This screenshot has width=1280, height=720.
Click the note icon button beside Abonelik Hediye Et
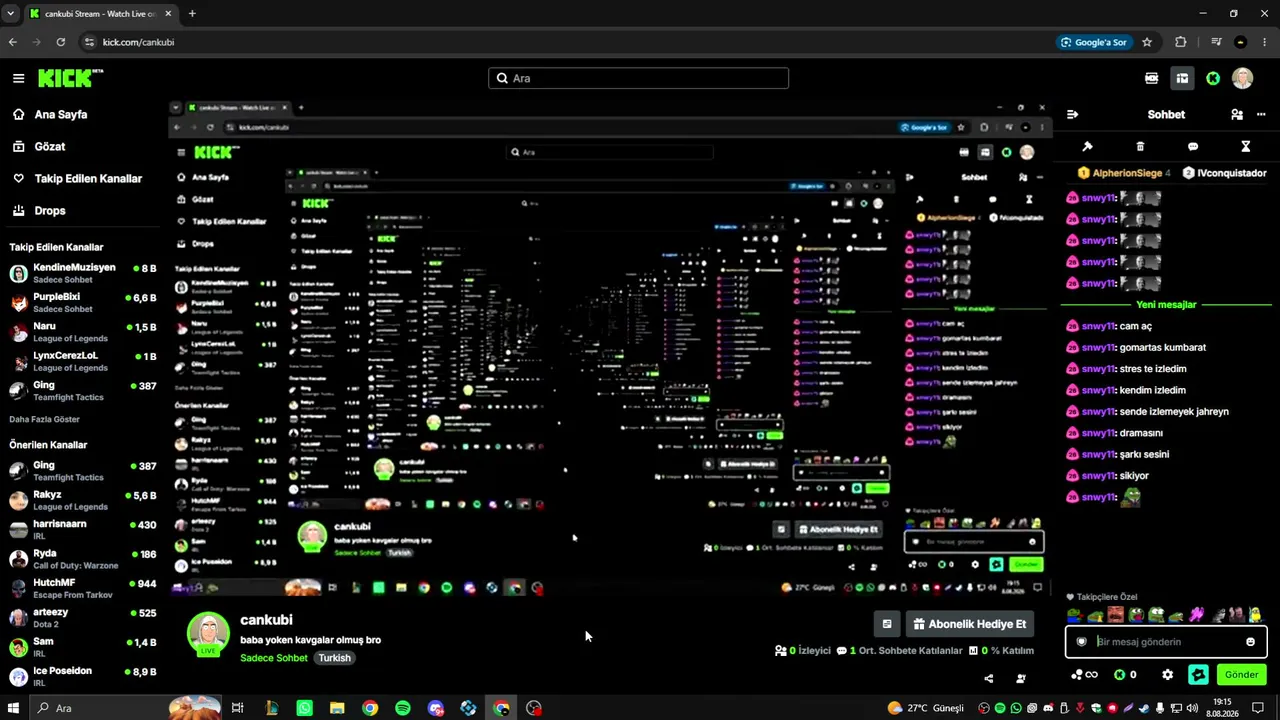886,624
